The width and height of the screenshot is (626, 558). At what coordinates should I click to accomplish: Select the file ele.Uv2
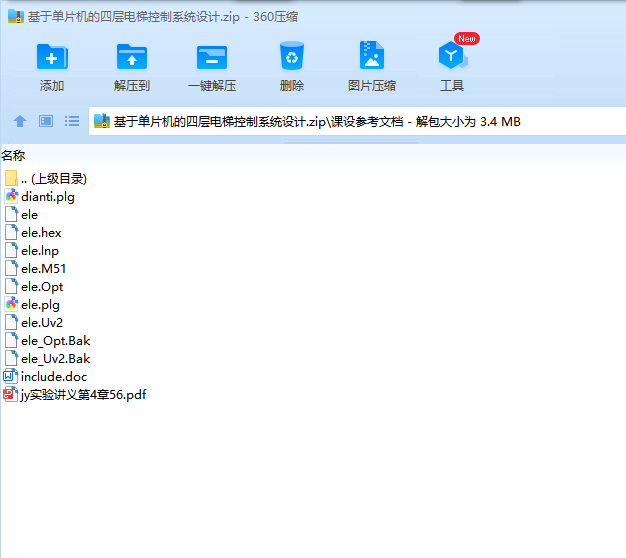tap(42, 323)
